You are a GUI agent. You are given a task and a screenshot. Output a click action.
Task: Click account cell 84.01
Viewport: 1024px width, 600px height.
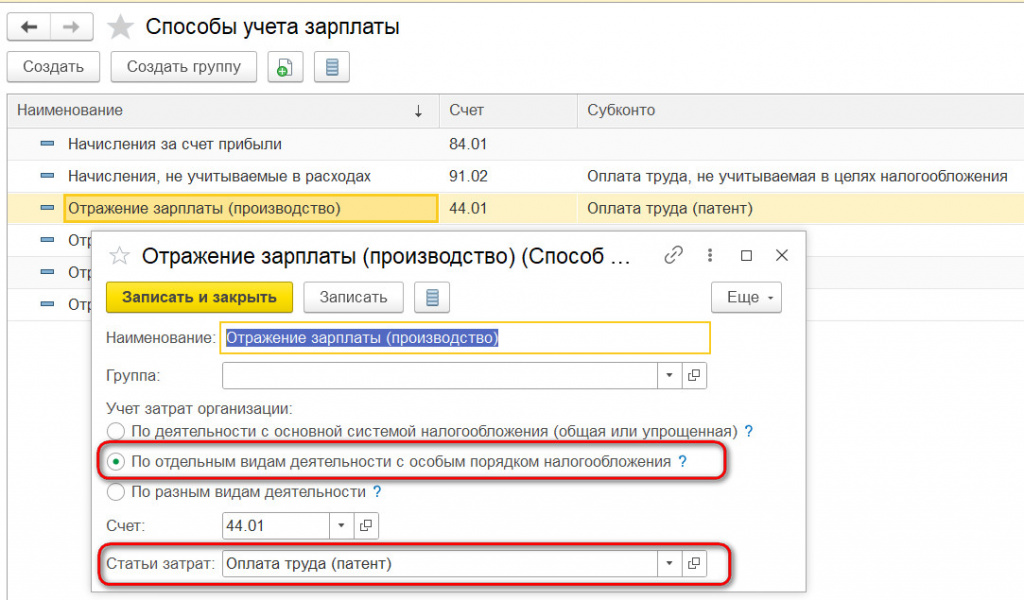[x=468, y=144]
